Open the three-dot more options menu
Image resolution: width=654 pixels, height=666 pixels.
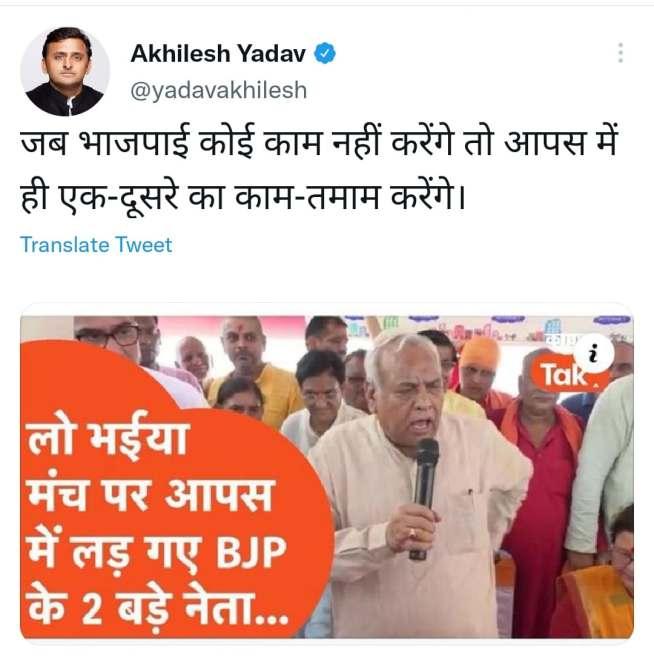(620, 53)
